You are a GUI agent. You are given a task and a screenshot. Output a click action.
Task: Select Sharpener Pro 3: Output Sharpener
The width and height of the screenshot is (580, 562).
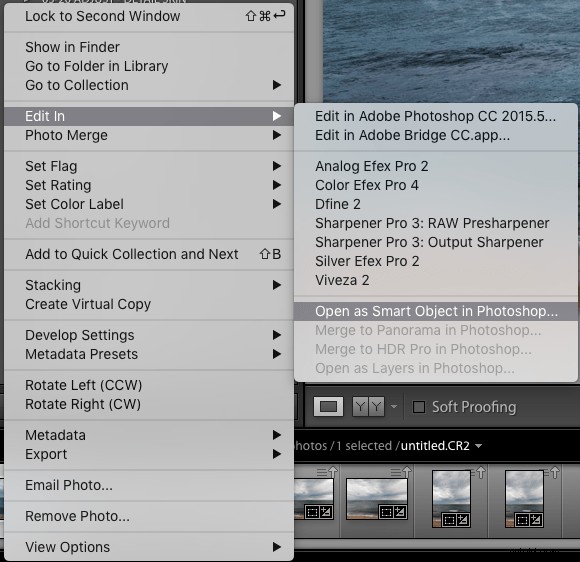pyautogui.click(x=436, y=242)
